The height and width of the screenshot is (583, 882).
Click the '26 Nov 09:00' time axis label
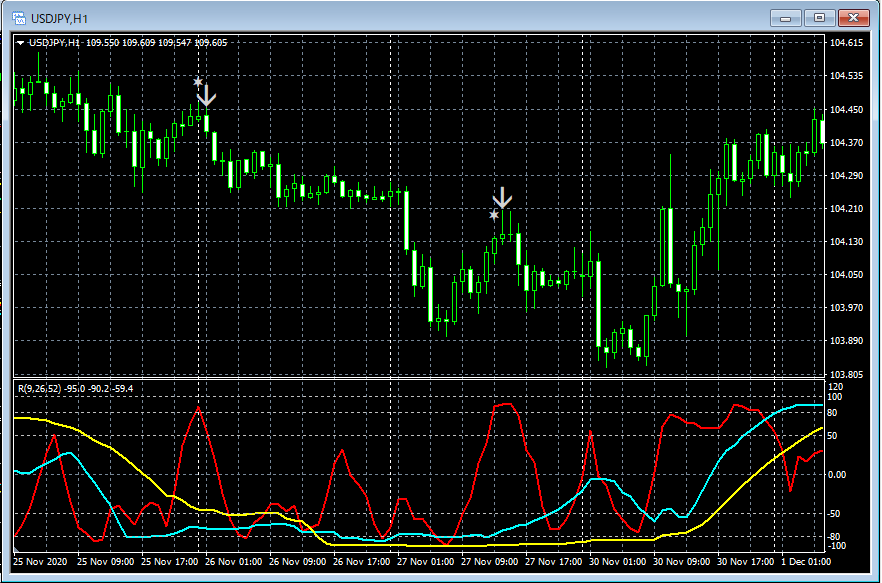click(x=298, y=562)
